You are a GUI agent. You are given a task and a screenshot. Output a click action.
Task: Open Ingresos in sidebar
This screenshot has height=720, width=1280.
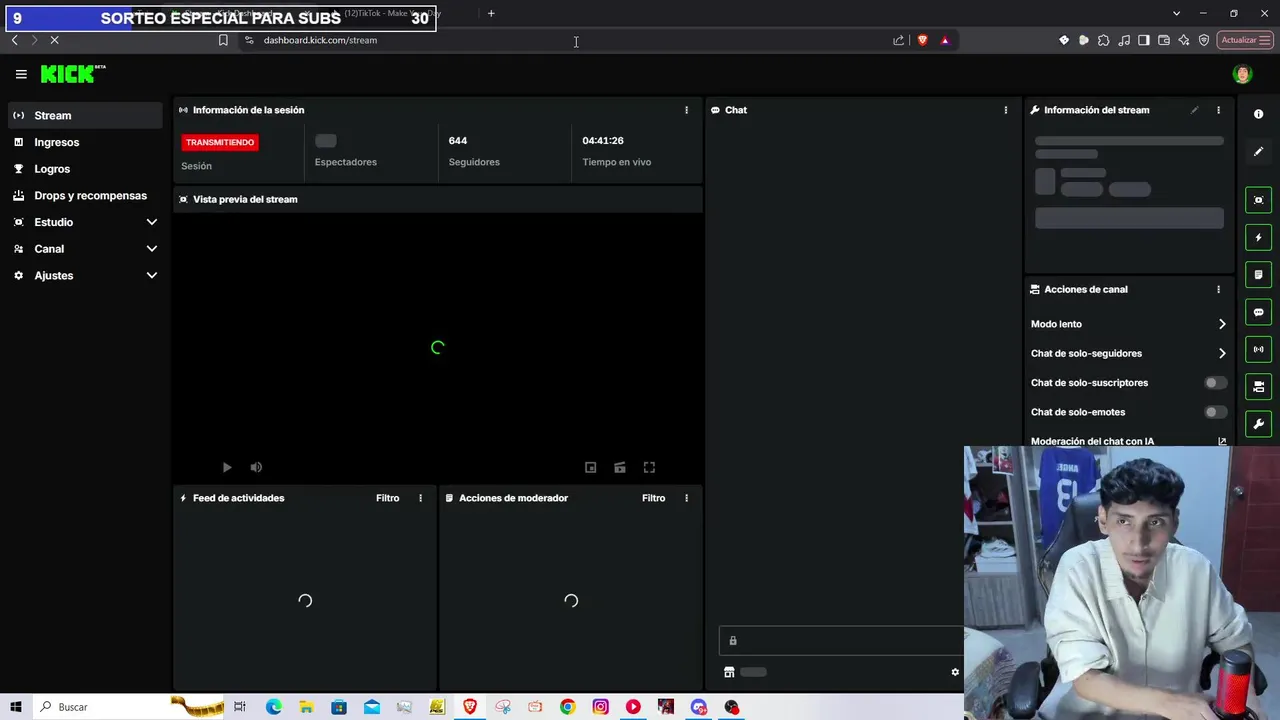tap(85, 142)
